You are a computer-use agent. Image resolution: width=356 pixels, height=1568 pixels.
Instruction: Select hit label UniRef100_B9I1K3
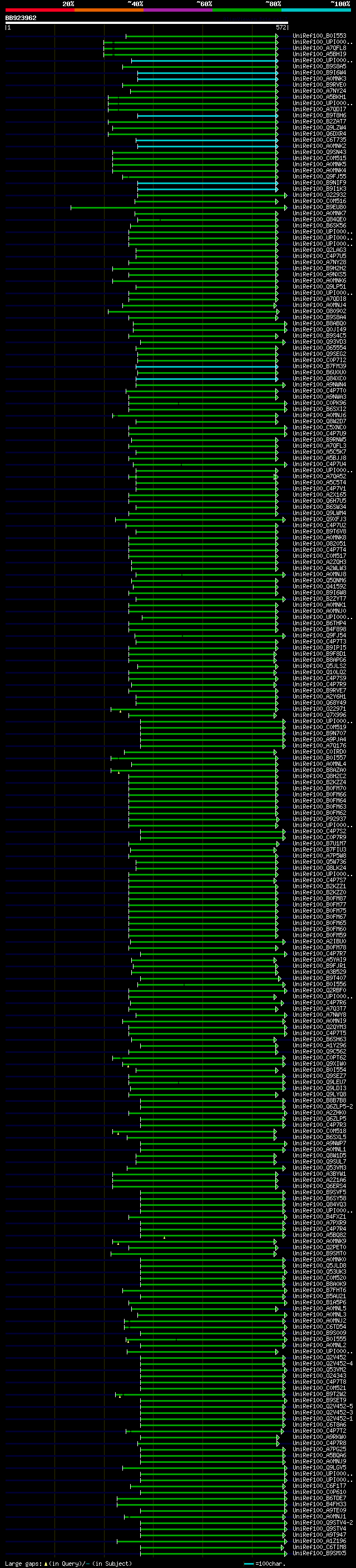[319, 189]
